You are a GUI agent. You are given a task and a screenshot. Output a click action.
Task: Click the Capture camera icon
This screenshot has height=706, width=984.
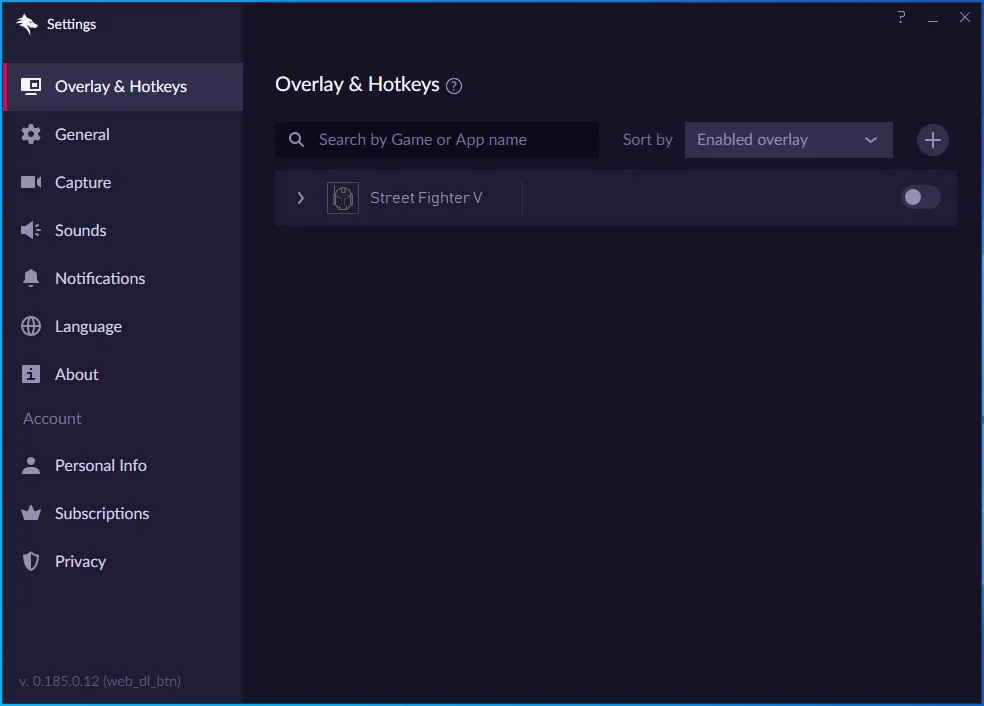point(31,182)
